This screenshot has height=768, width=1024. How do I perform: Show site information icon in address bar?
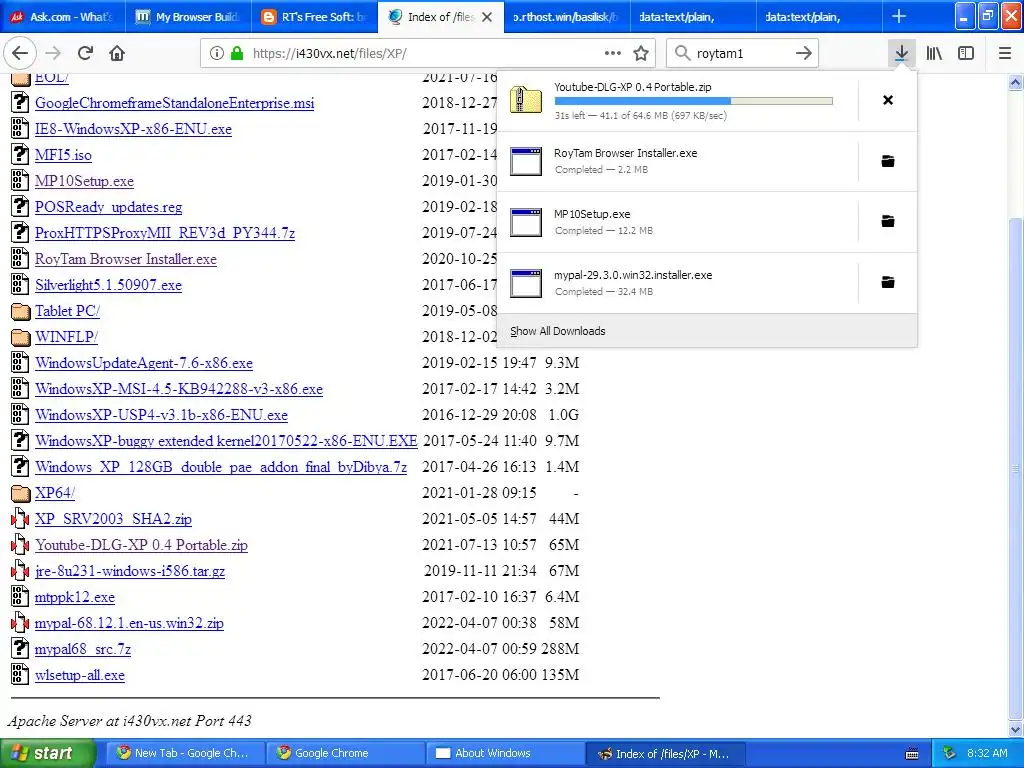pos(216,53)
